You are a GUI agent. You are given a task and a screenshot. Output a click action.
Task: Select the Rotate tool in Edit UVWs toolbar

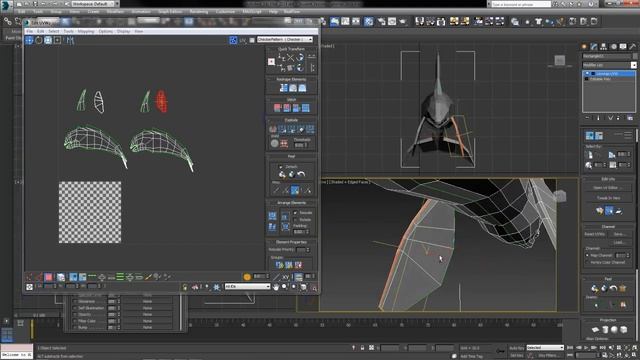39,40
